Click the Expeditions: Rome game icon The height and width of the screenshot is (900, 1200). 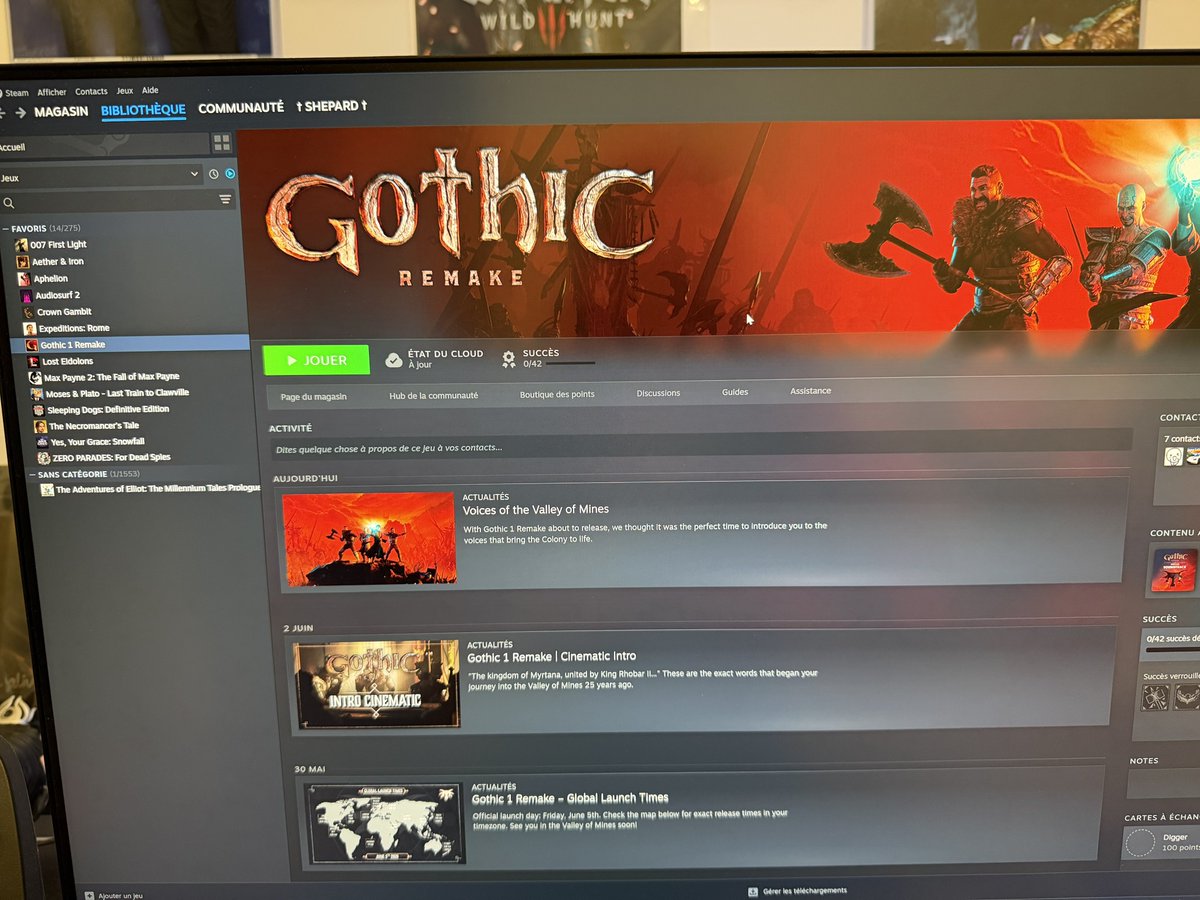pyautogui.click(x=30, y=328)
